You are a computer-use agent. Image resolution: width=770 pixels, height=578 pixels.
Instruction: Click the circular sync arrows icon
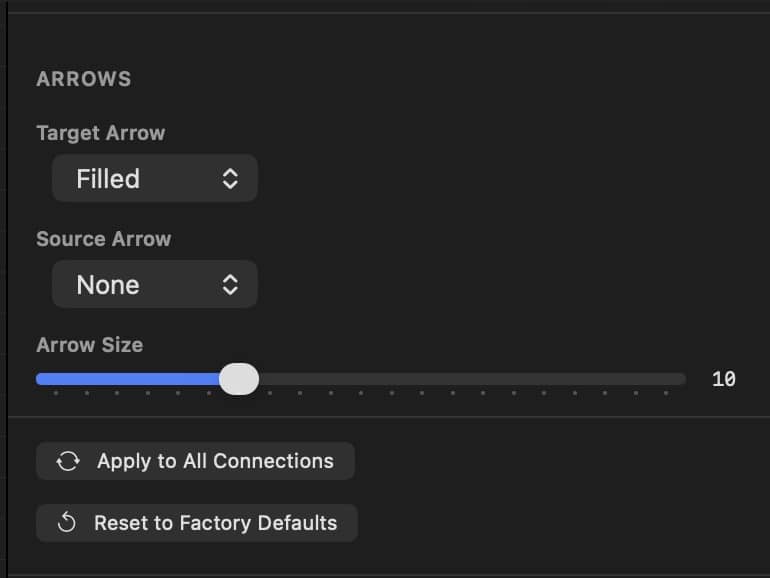[67, 461]
